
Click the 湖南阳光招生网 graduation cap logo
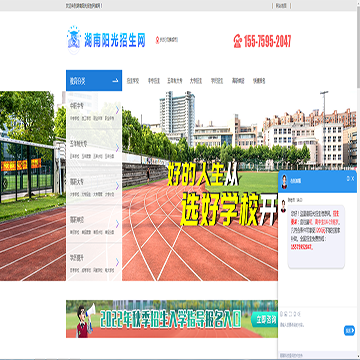coord(74,40)
